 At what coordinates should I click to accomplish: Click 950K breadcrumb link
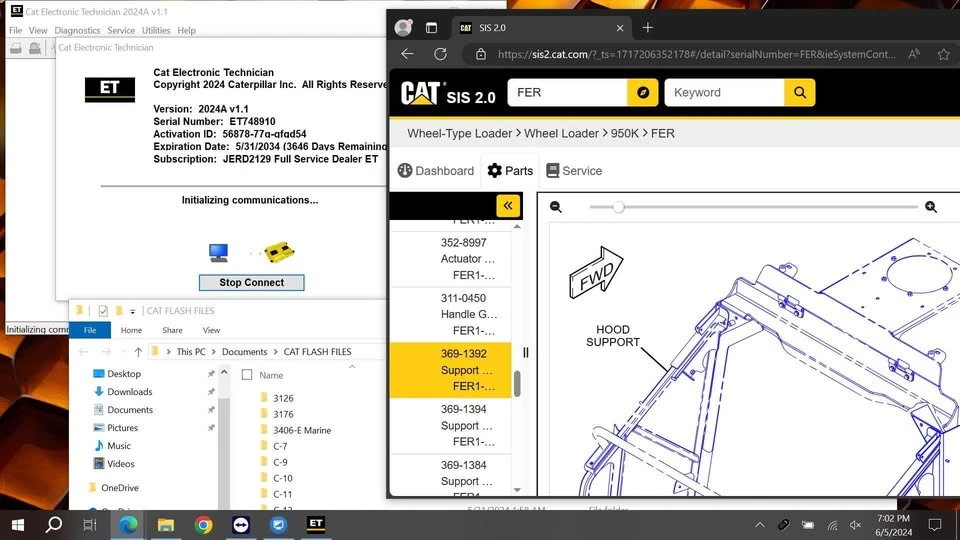pyautogui.click(x=624, y=133)
